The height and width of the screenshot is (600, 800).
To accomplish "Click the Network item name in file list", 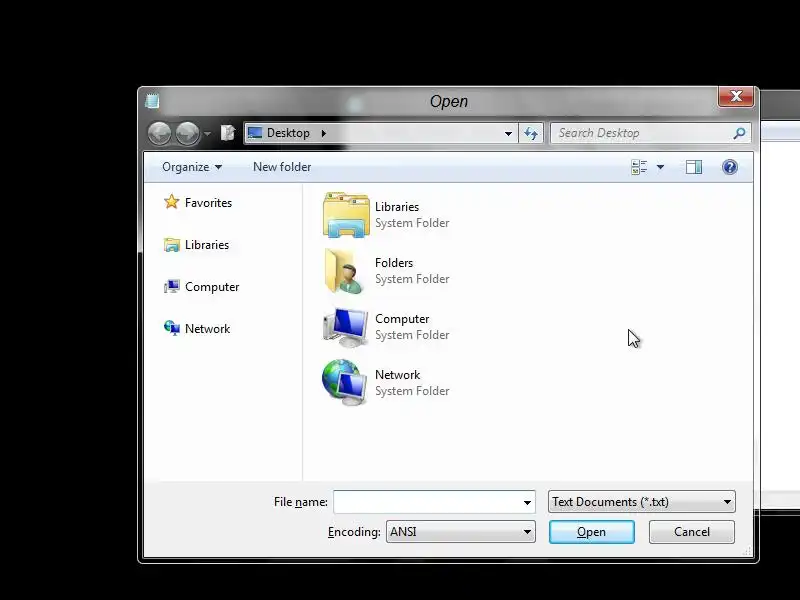I will (397, 375).
